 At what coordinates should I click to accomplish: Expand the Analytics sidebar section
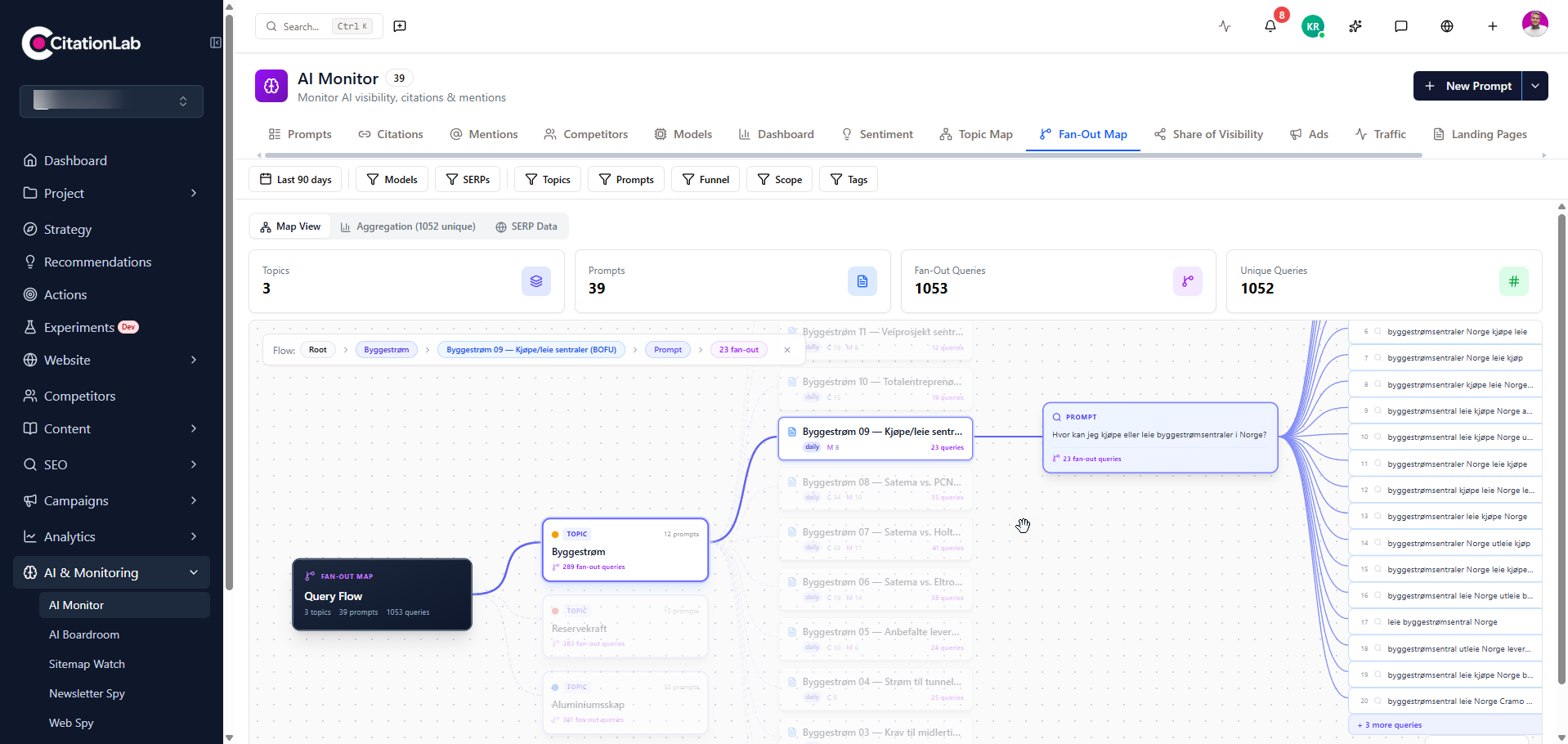point(111,536)
